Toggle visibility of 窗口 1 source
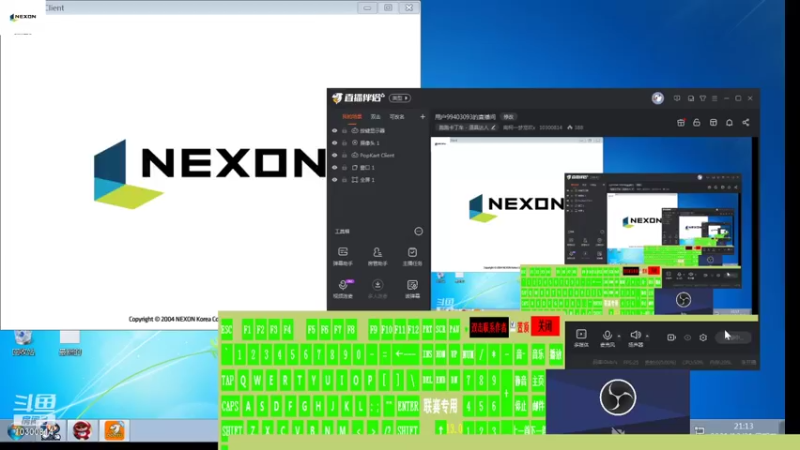 tap(335, 167)
